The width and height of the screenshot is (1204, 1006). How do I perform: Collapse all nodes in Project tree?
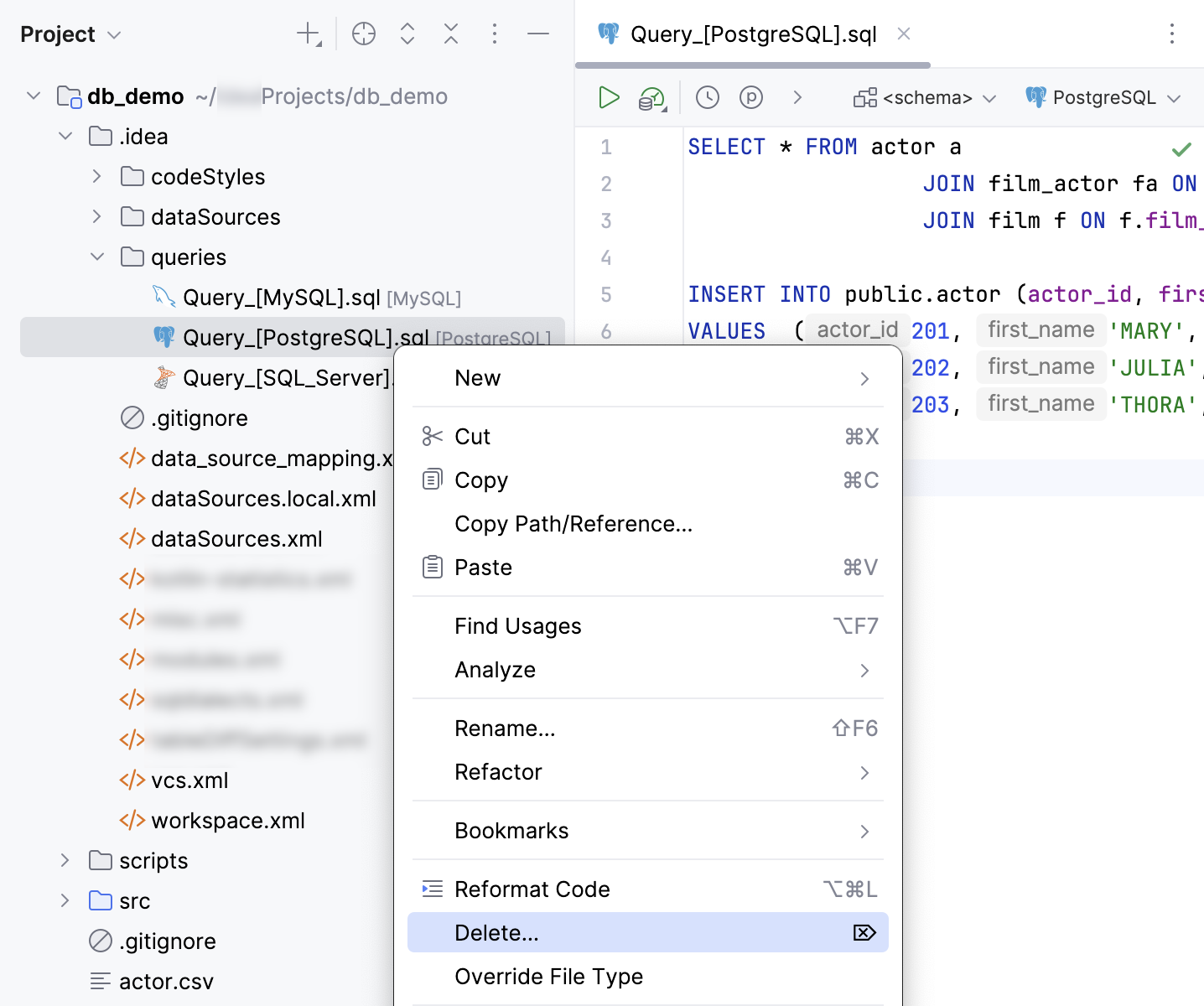[x=451, y=34]
